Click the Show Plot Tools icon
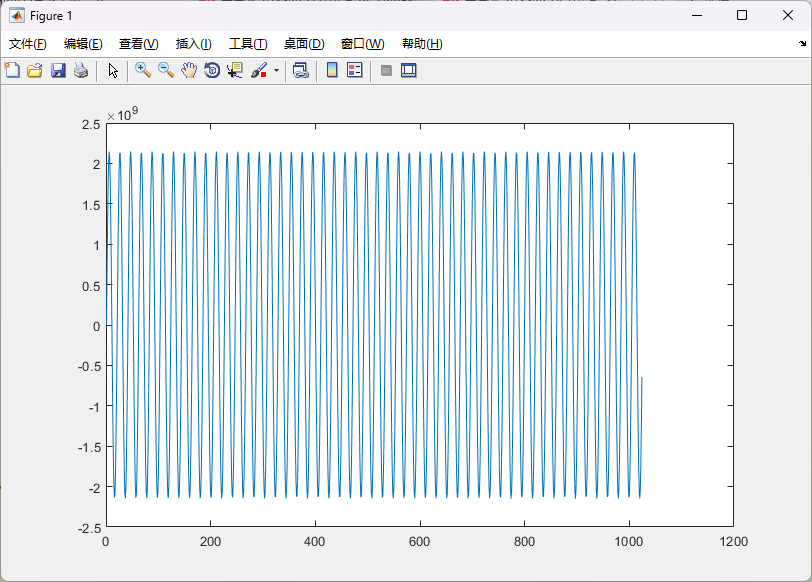 [x=408, y=70]
